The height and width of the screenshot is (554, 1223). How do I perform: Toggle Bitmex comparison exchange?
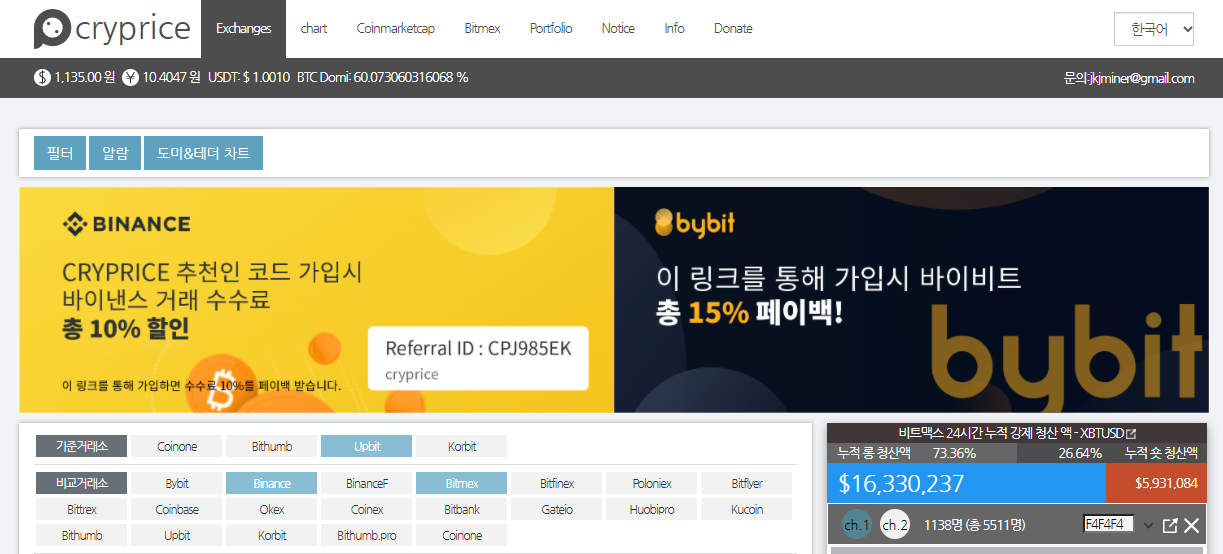pyautogui.click(x=462, y=483)
